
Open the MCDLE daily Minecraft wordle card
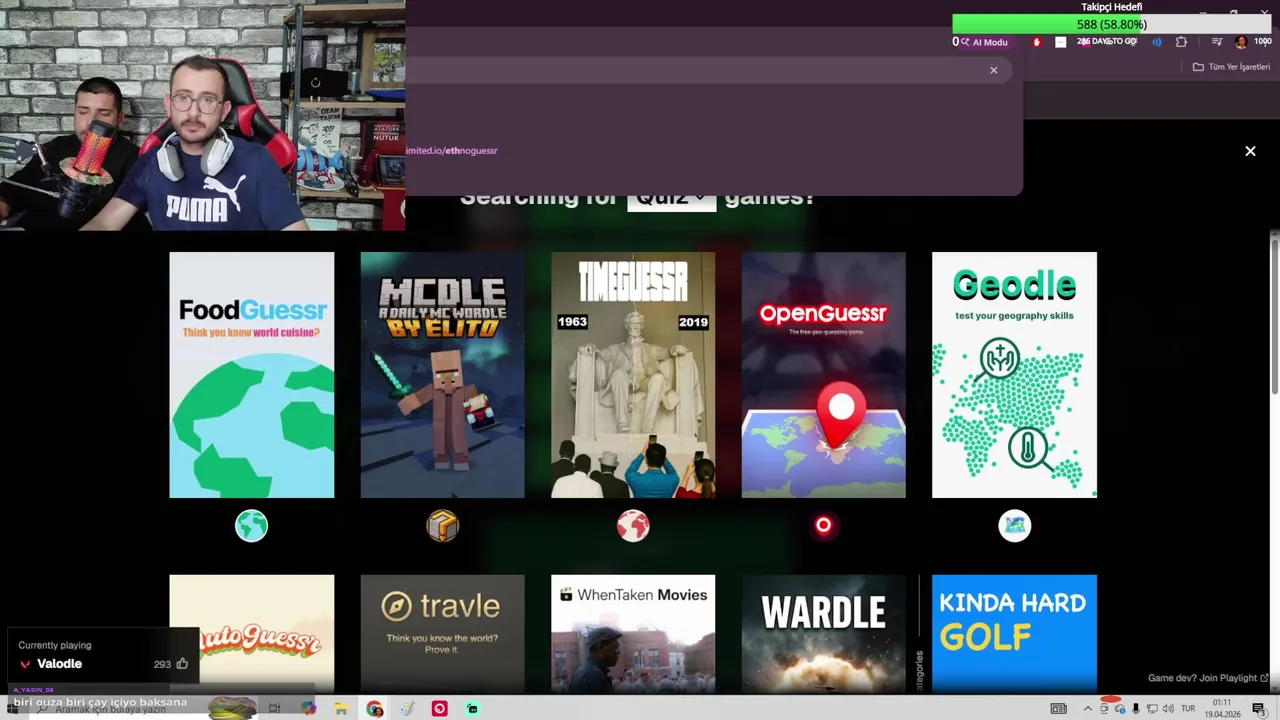tap(442, 375)
